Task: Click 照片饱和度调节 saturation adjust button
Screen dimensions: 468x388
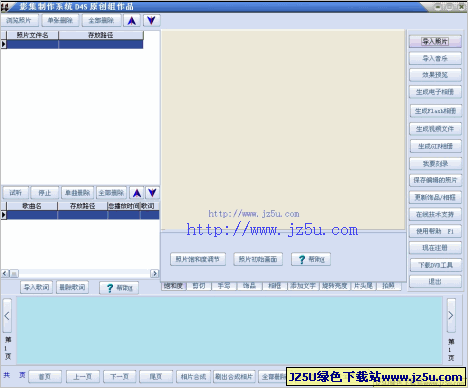Action: (198, 259)
